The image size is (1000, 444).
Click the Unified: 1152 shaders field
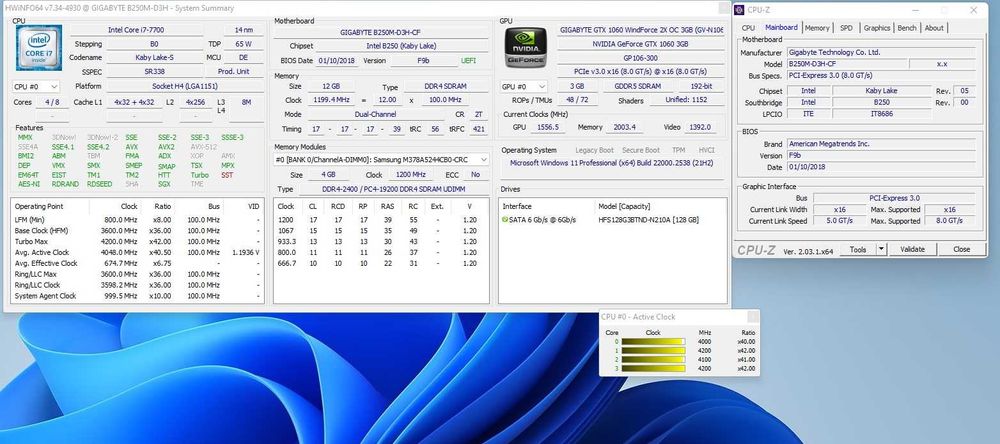click(688, 100)
